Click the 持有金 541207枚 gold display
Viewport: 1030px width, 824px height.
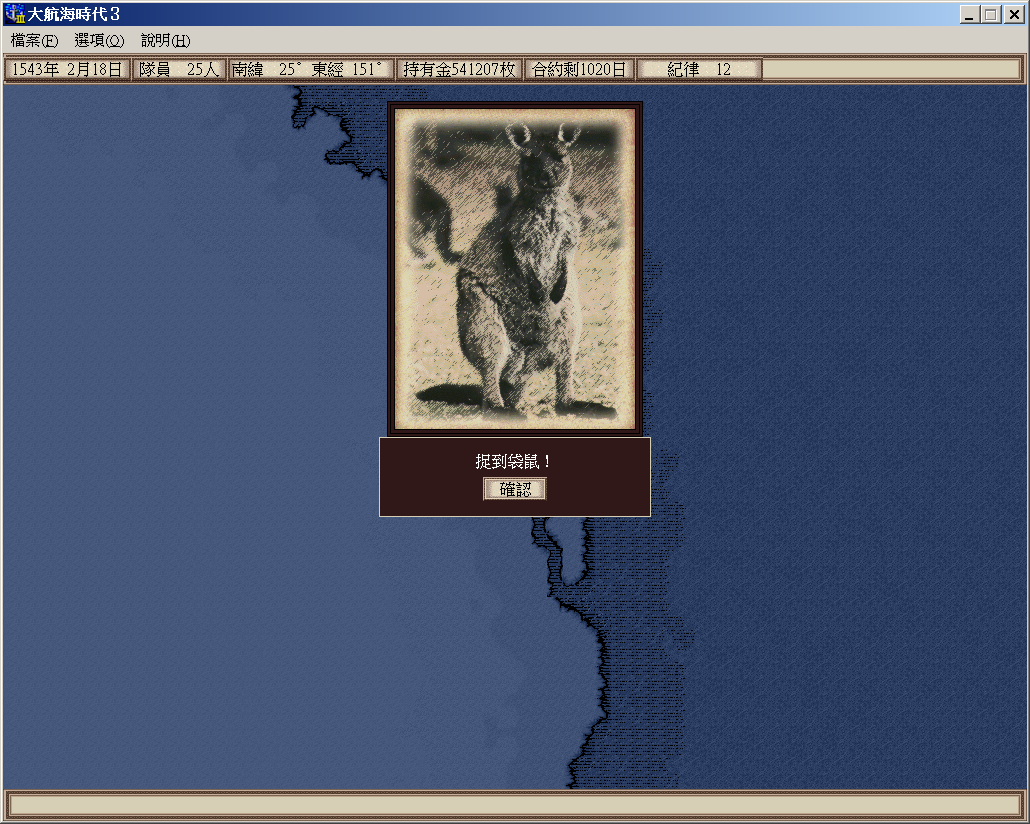coord(459,70)
